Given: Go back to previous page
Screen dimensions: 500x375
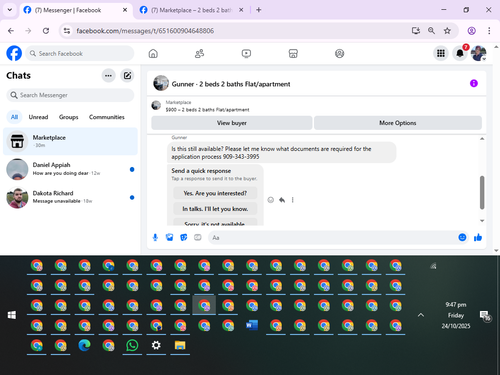Looking at the screenshot, I should tap(11, 31).
